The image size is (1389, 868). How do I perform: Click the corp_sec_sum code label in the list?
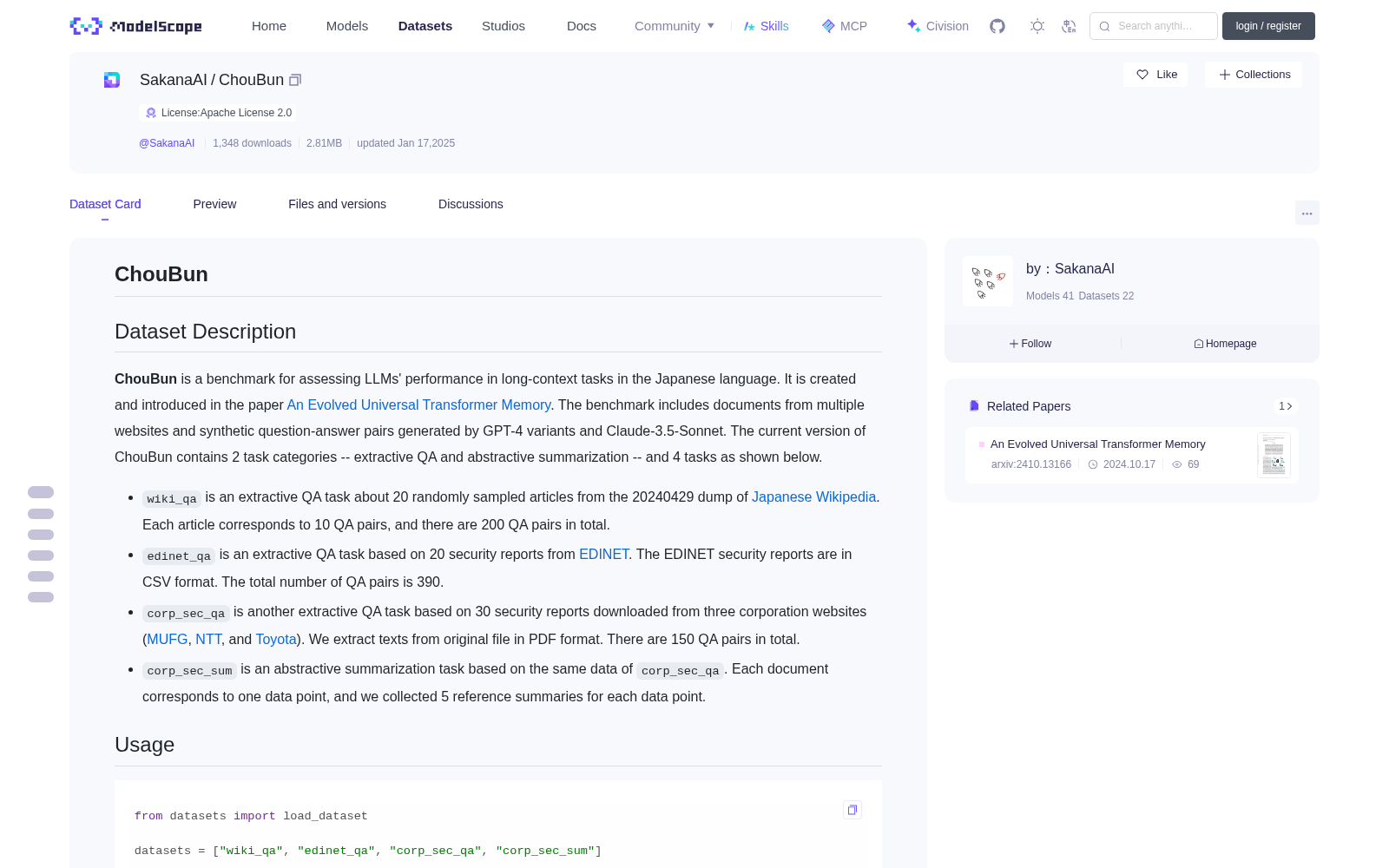tap(189, 670)
